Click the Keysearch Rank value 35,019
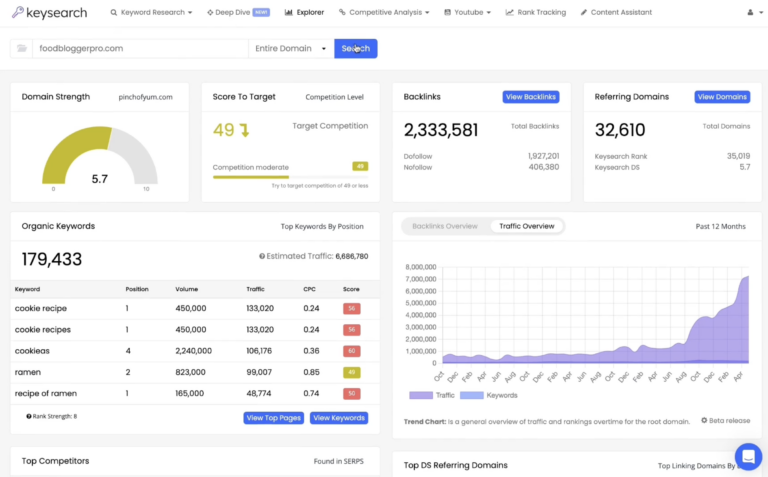 click(x=738, y=156)
